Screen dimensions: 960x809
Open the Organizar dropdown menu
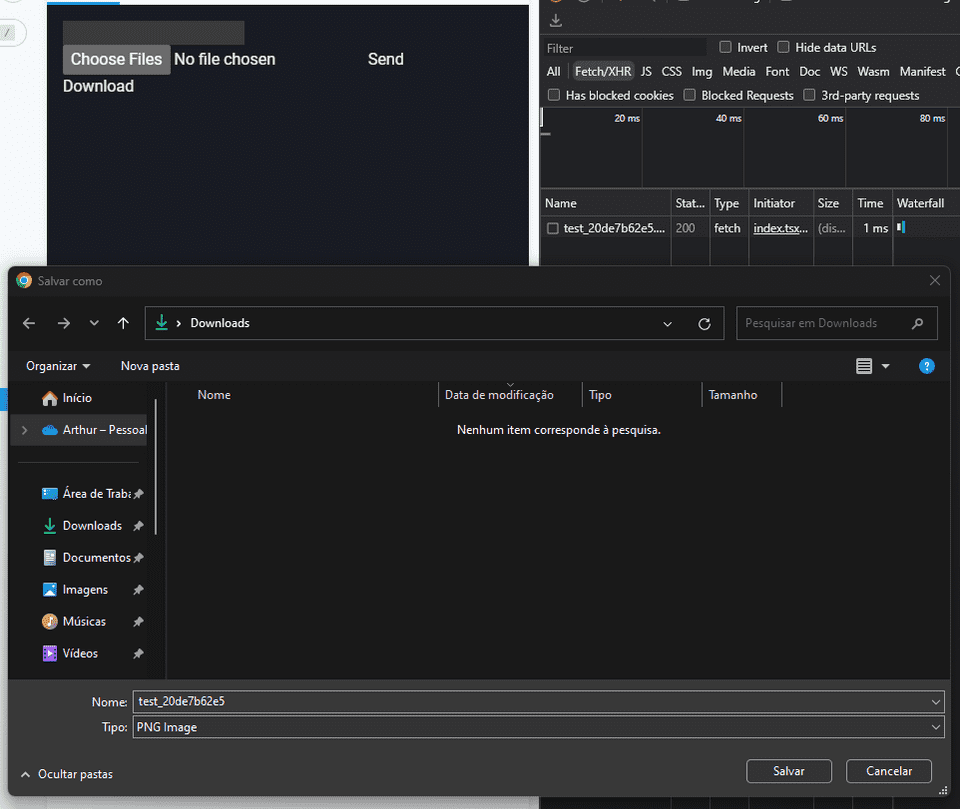click(57, 366)
